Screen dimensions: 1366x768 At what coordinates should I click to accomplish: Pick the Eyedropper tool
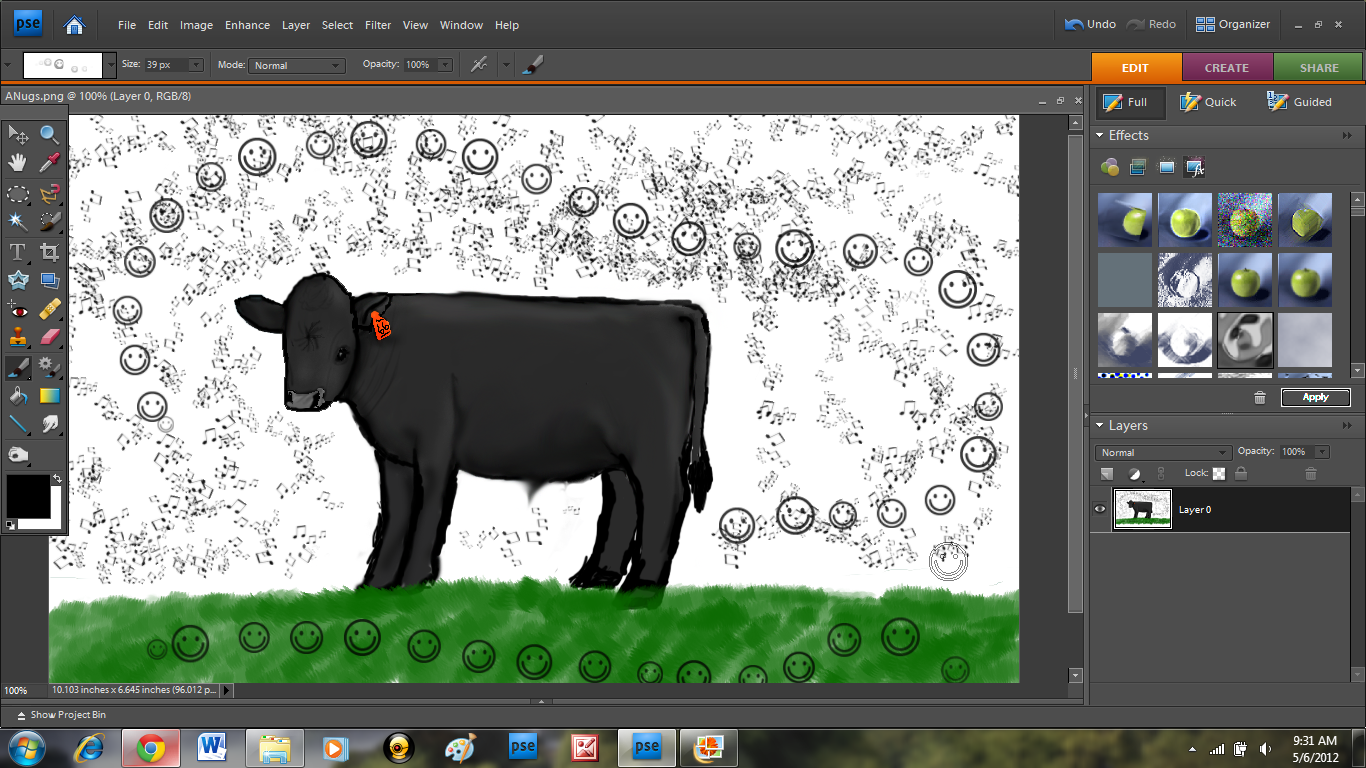click(x=49, y=163)
